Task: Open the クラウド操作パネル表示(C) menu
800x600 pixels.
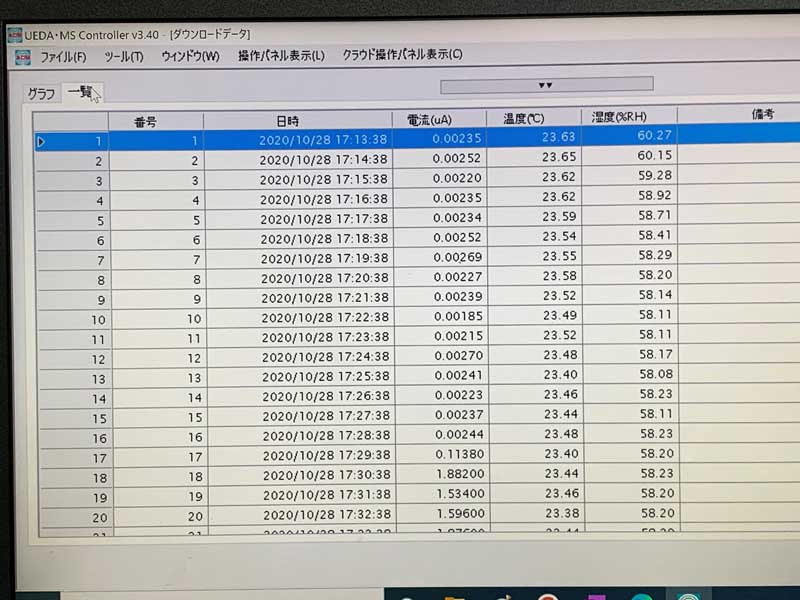Action: [402, 56]
